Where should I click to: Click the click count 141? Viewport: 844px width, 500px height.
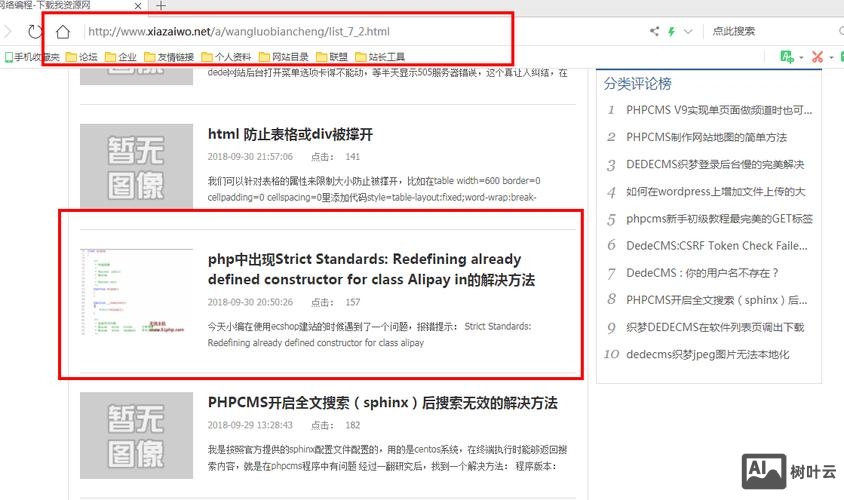pos(353,157)
